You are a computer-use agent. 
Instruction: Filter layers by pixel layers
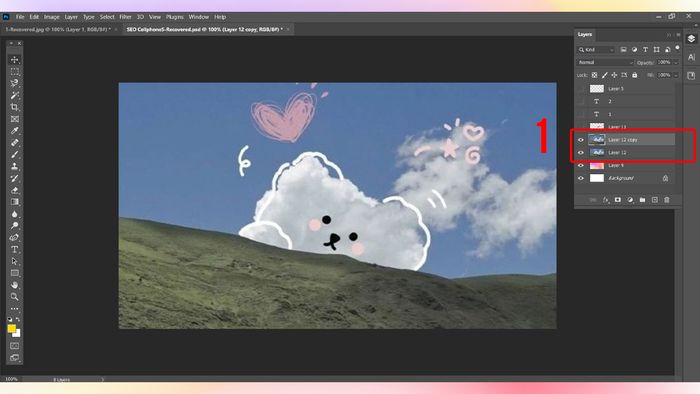pos(623,50)
